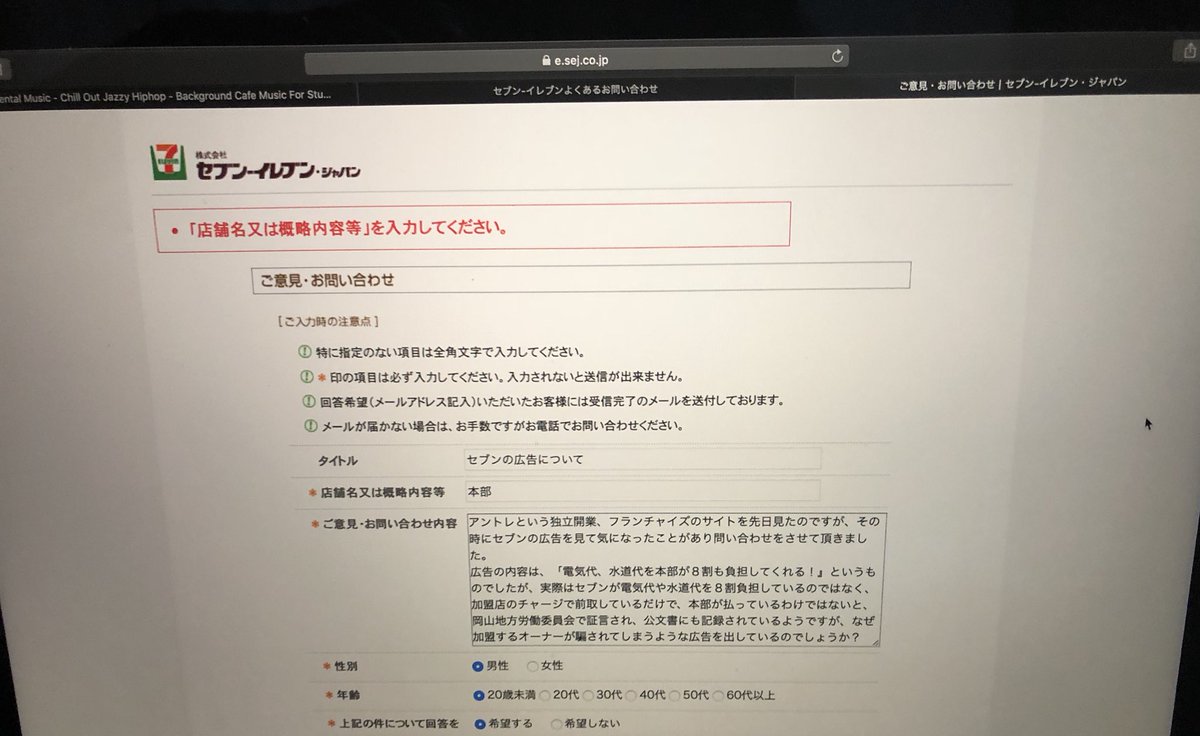Screen dimensions: 1200x736
Task: Click the Safari reload page icon
Action: [x=836, y=57]
